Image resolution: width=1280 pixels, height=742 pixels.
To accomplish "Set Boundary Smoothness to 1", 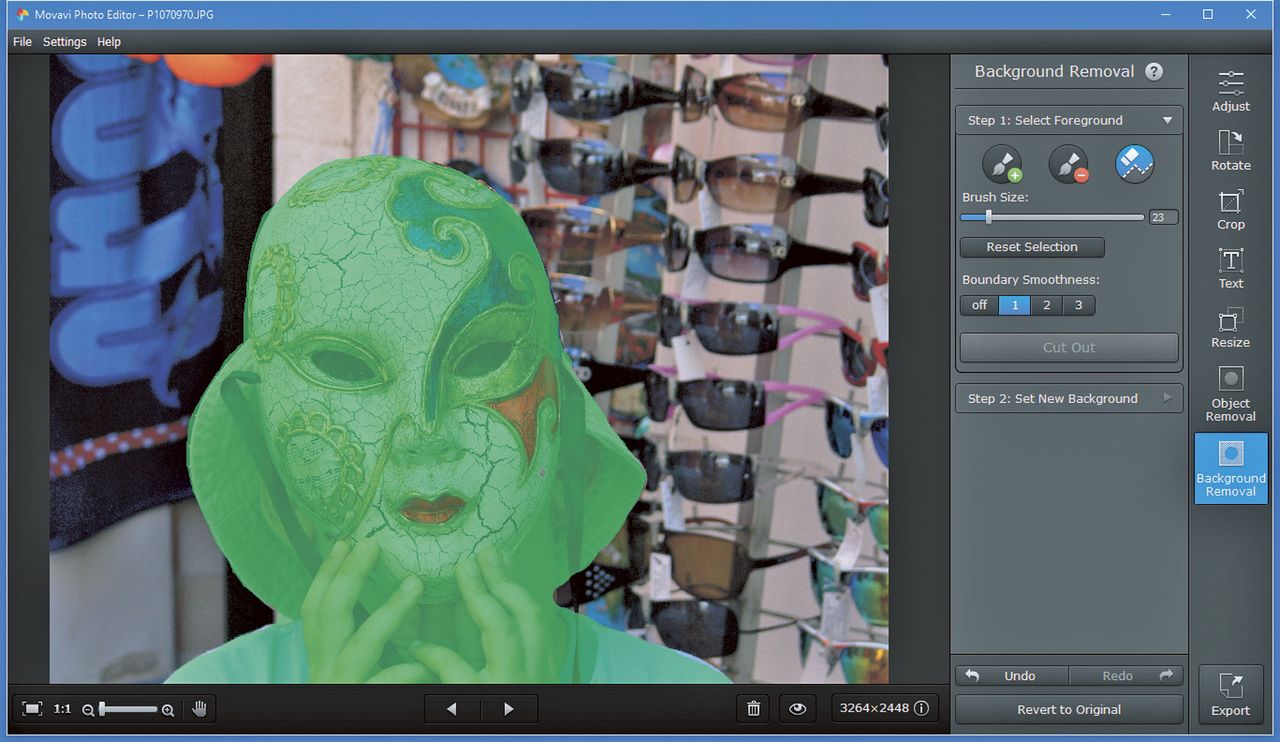I will coord(1014,305).
